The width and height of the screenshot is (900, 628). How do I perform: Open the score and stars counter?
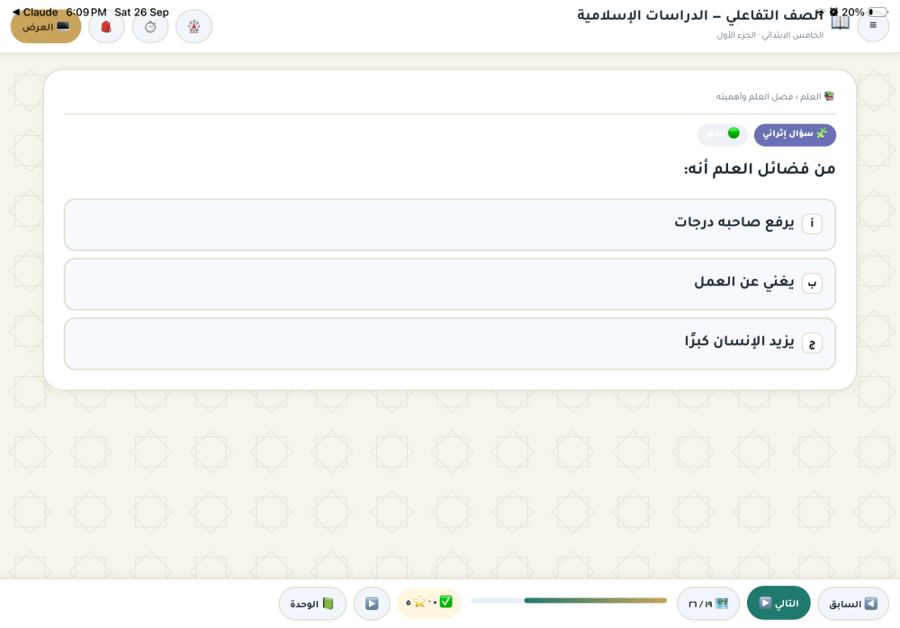point(429,603)
